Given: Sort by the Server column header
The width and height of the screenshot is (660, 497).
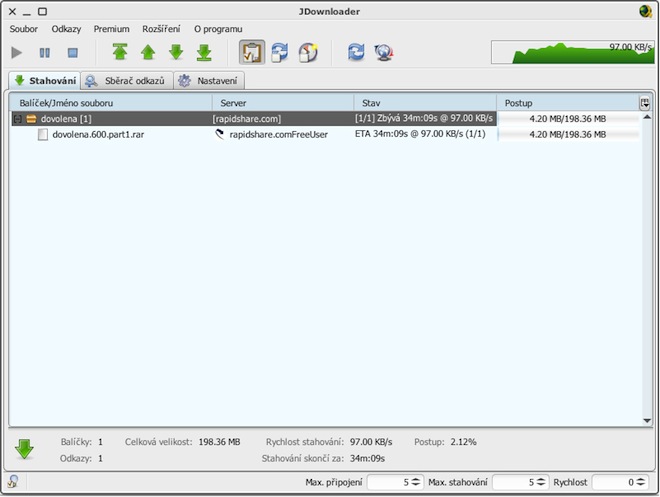Looking at the screenshot, I should pyautogui.click(x=282, y=103).
